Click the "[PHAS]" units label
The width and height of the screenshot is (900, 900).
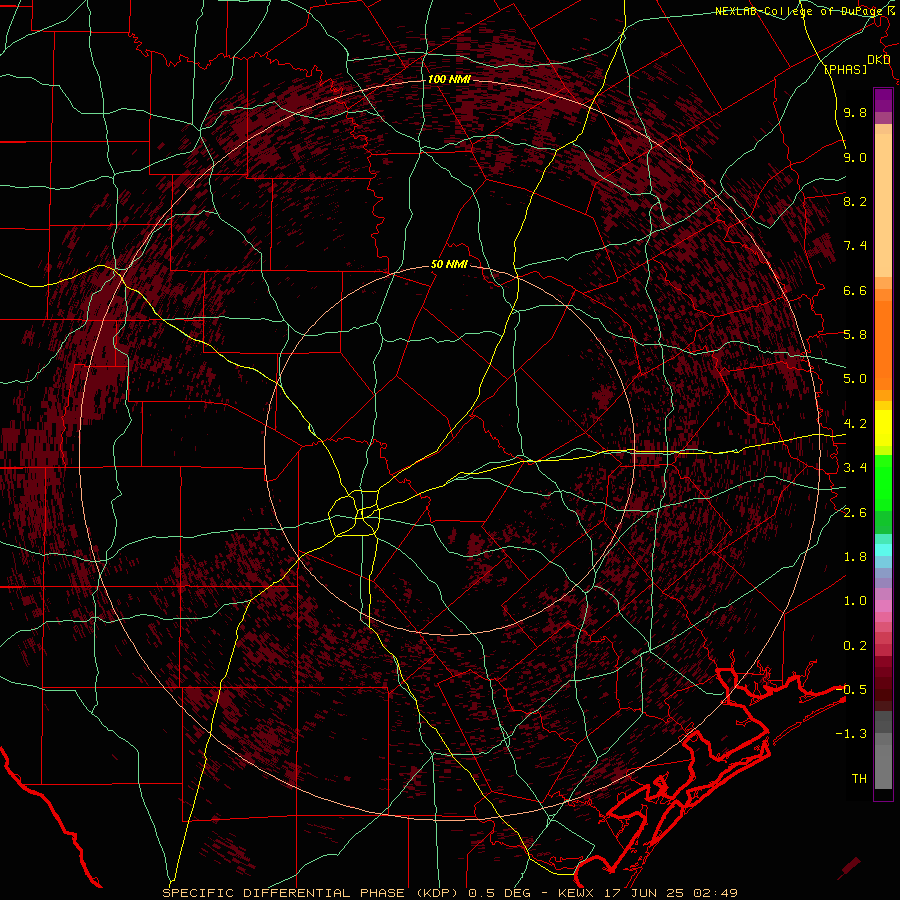[x=845, y=70]
